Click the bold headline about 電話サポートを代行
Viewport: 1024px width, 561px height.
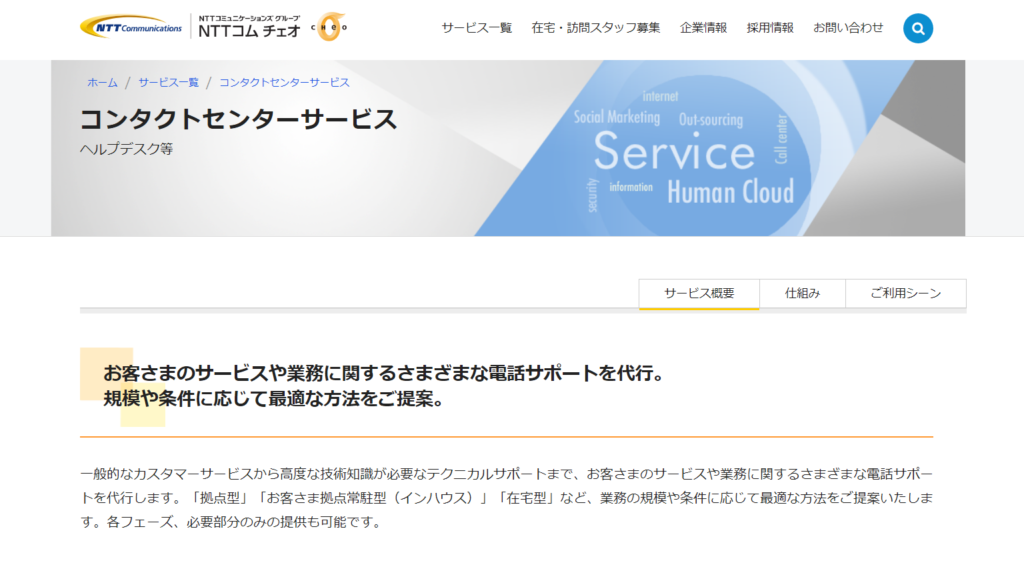pyautogui.click(x=384, y=386)
